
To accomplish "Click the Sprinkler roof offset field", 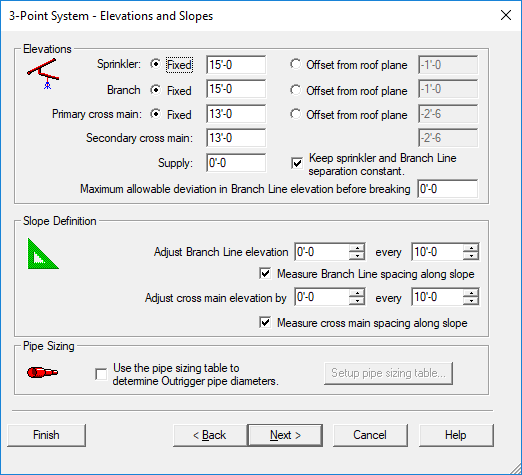I will (x=448, y=65).
